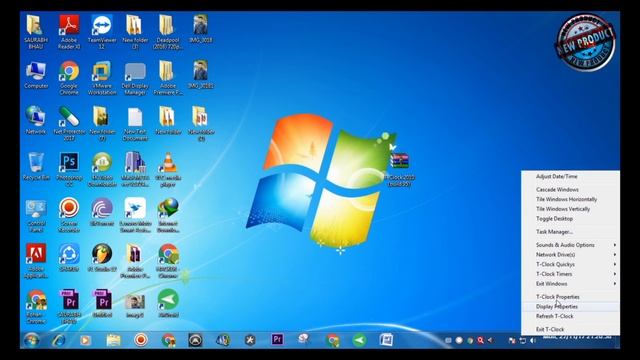
Task: Launch TeamViewer 12 from the desktop
Action: point(102,32)
